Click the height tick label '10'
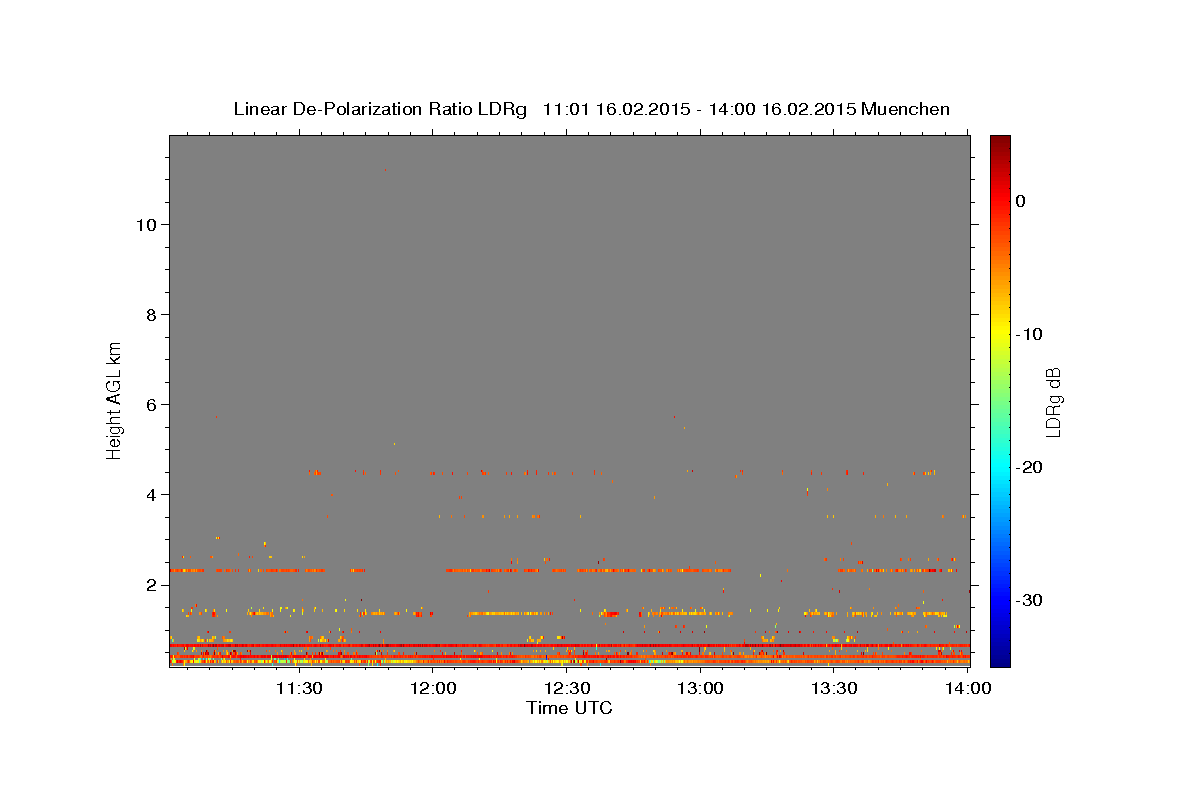 coord(146,225)
